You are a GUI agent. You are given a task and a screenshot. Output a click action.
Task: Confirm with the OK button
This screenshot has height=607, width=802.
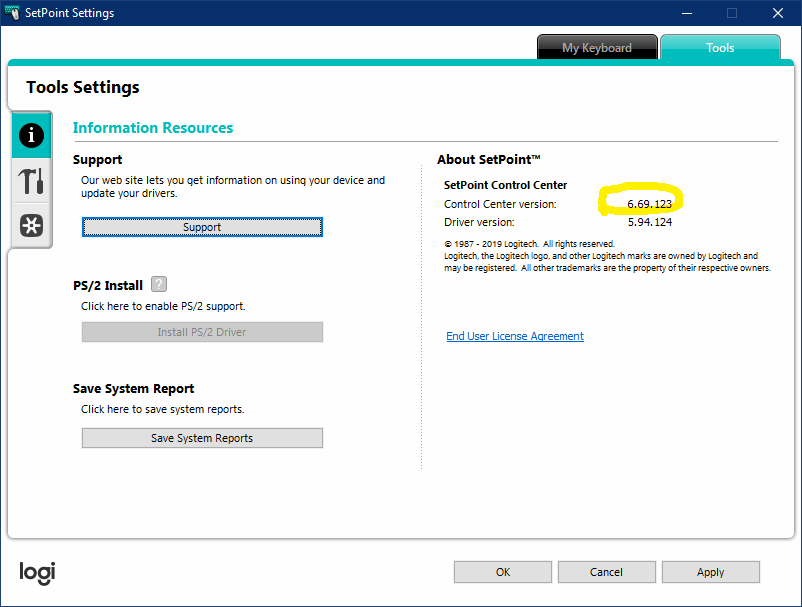pyautogui.click(x=503, y=572)
